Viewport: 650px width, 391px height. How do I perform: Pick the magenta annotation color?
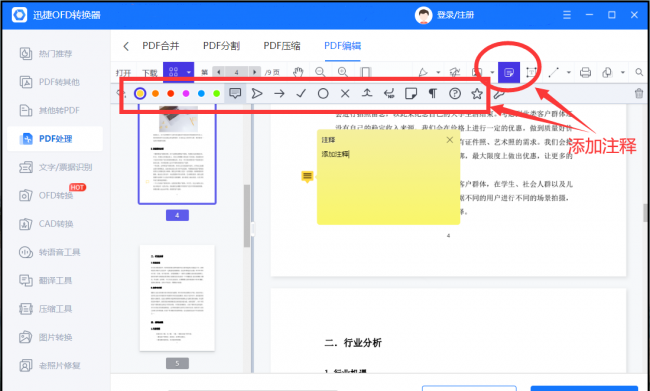pos(186,94)
